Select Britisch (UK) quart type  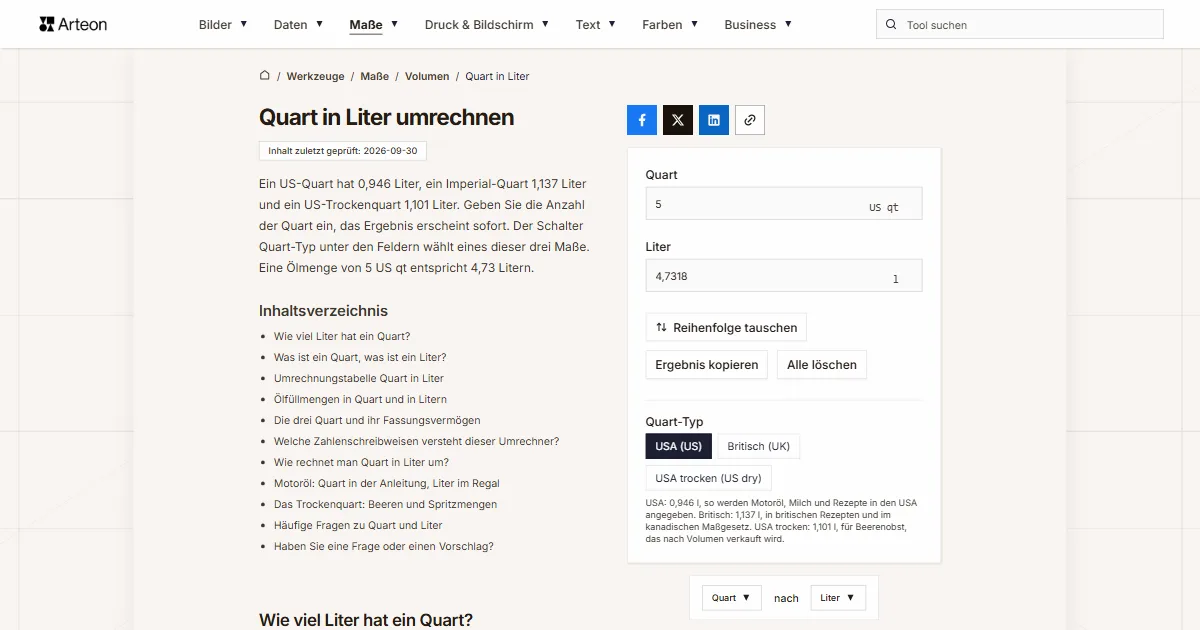coord(759,446)
